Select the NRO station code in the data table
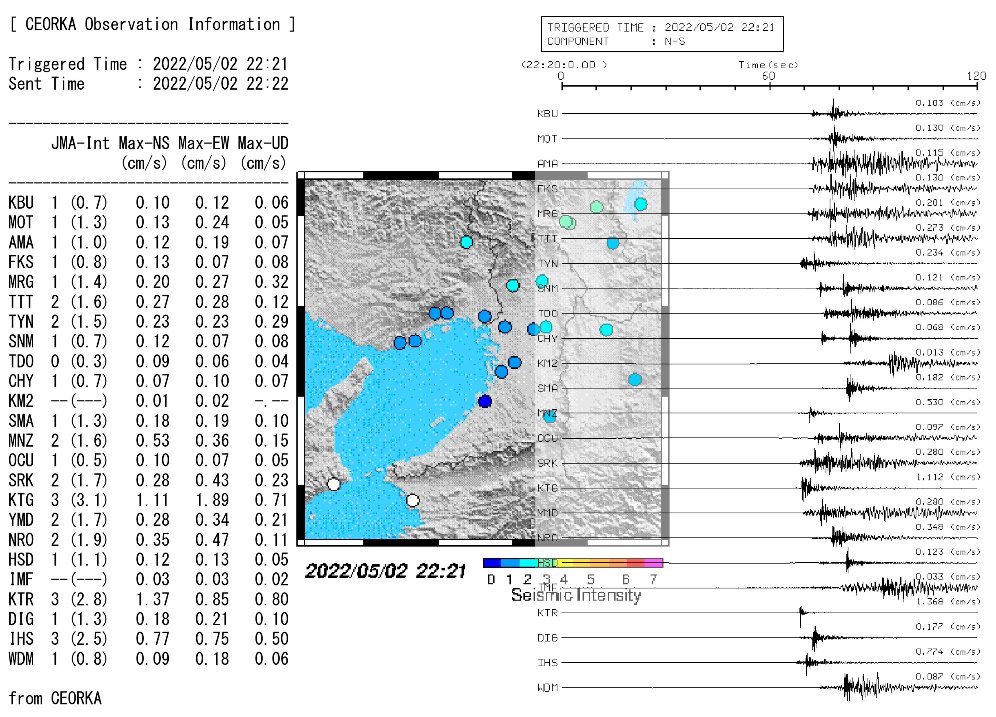The image size is (996, 717). 21,540
